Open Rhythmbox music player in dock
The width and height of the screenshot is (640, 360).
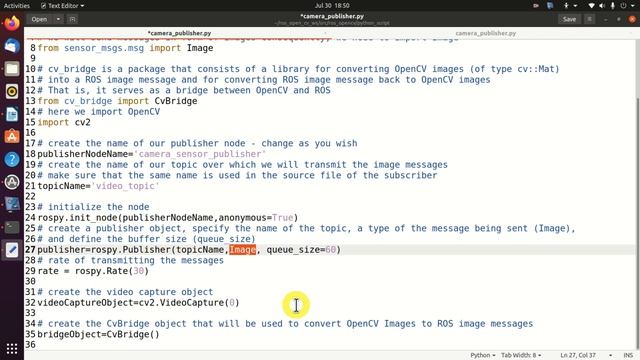tap(12, 91)
